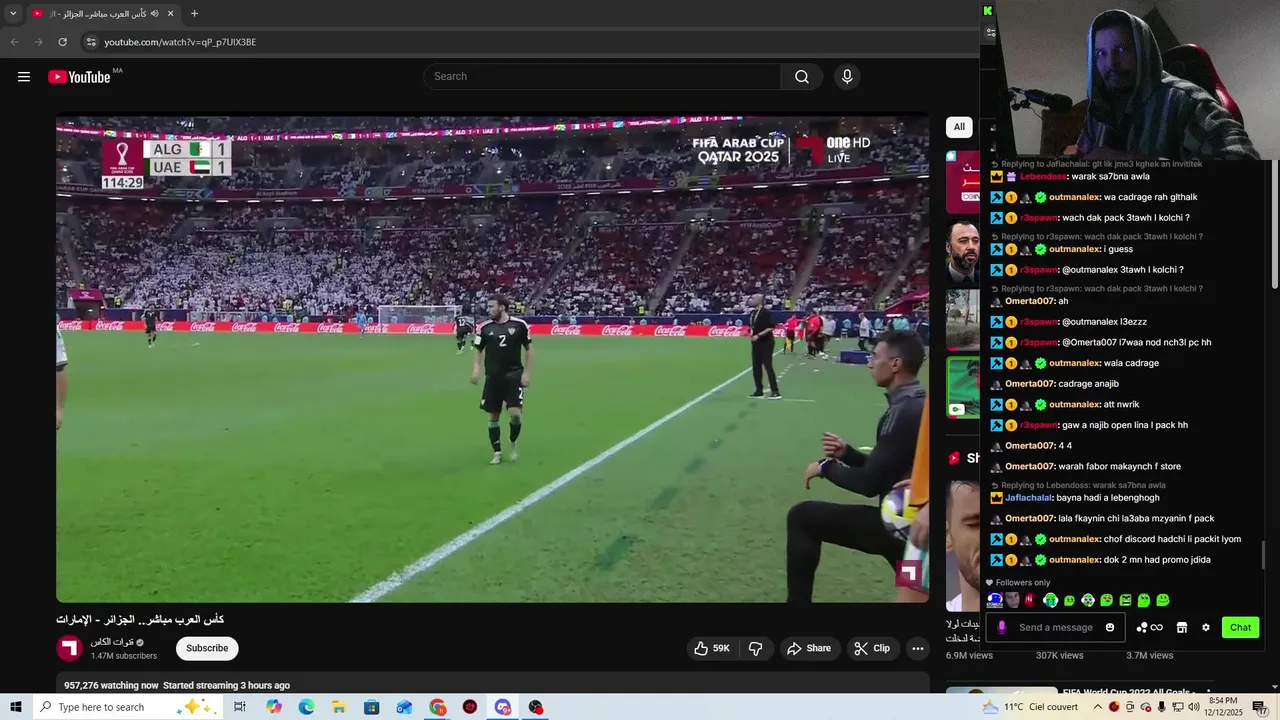Viewport: 1280px width, 720px height.
Task: Open the channel avatar next to Subscribe
Action: pyautogui.click(x=69, y=648)
